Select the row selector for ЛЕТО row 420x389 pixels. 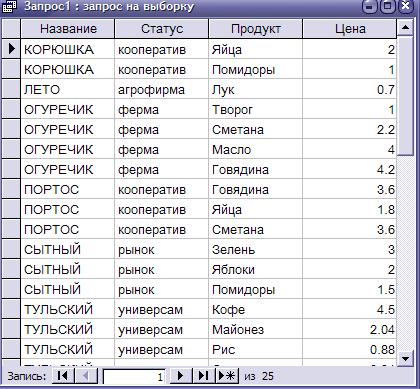coord(11,89)
